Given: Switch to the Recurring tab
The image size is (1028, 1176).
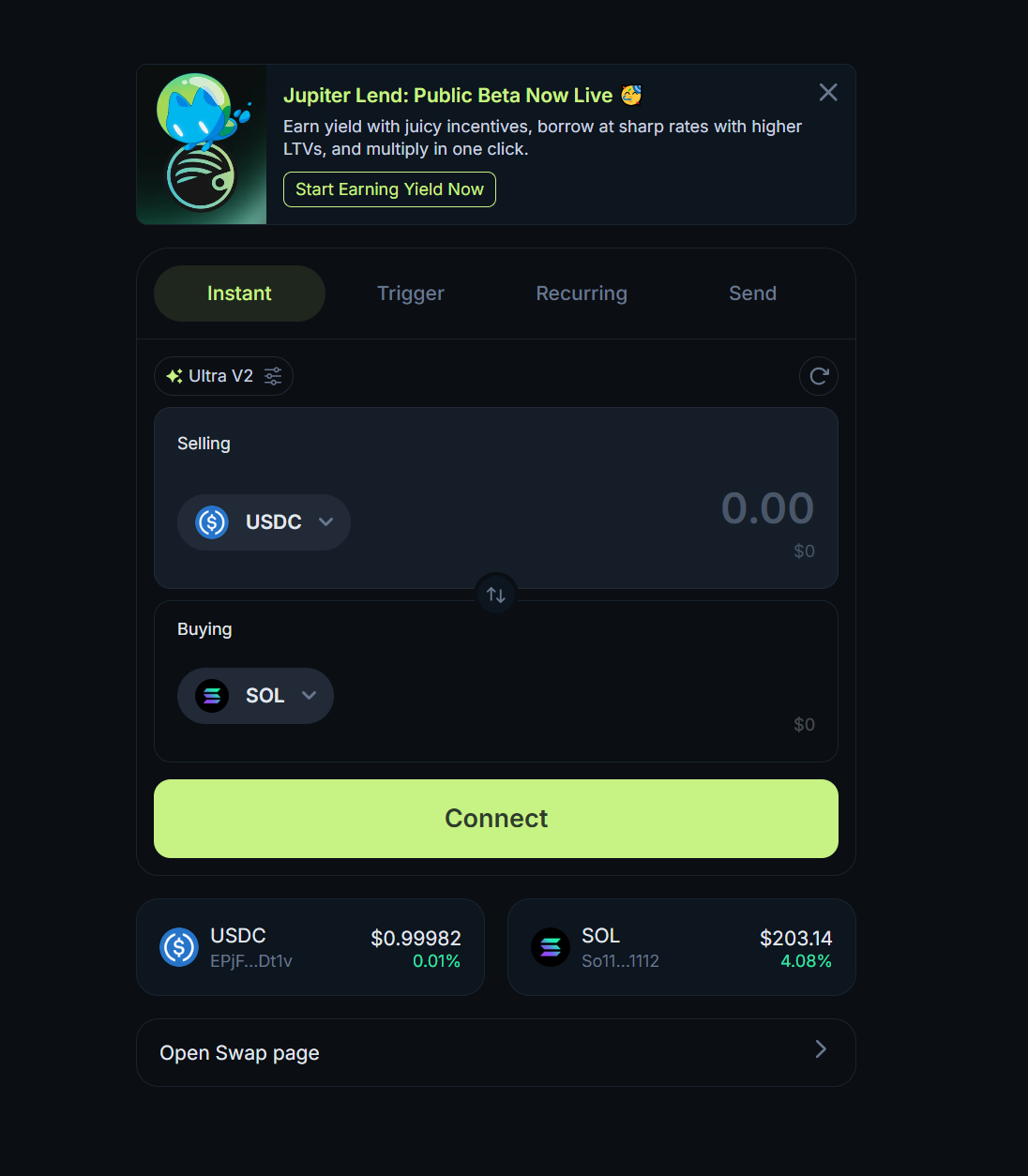Looking at the screenshot, I should pyautogui.click(x=582, y=294).
